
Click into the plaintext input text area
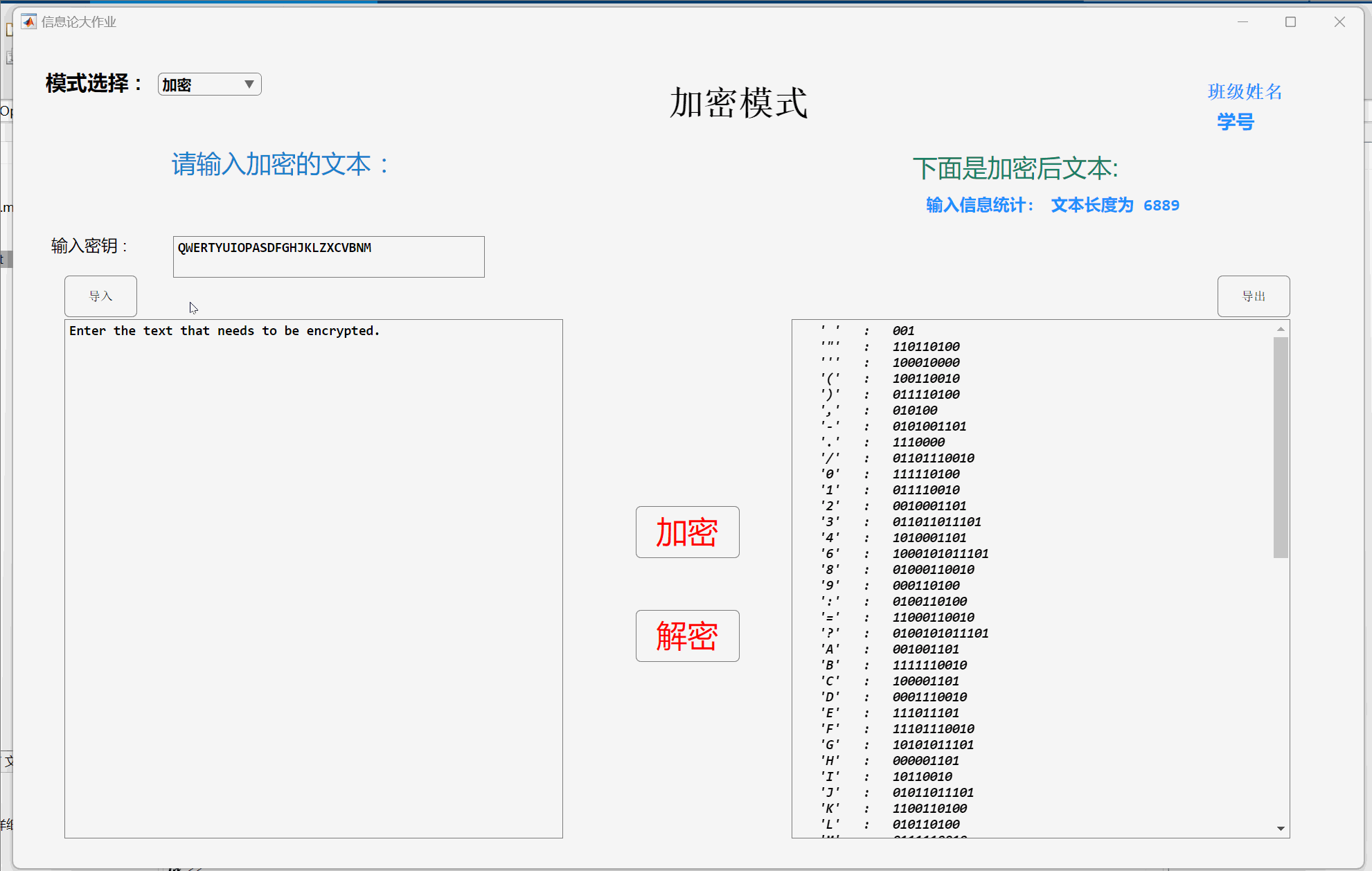[x=313, y=578]
